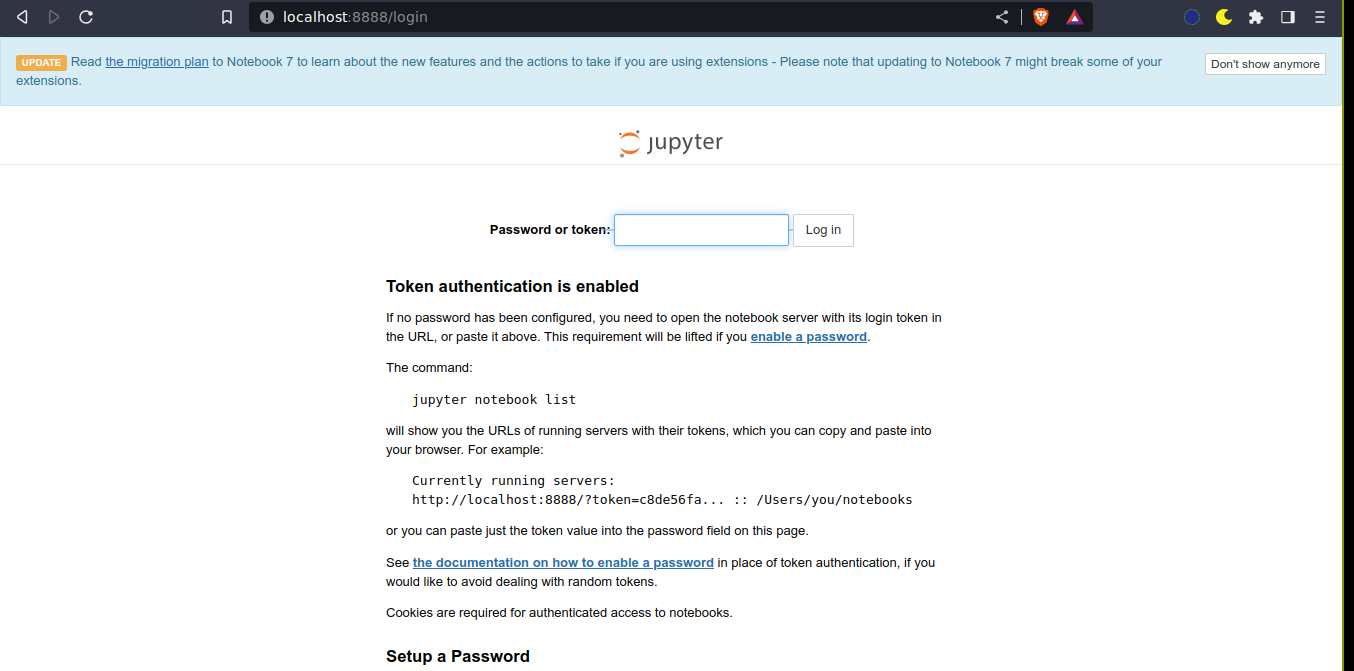Click the Jupyter logo

[670, 143]
